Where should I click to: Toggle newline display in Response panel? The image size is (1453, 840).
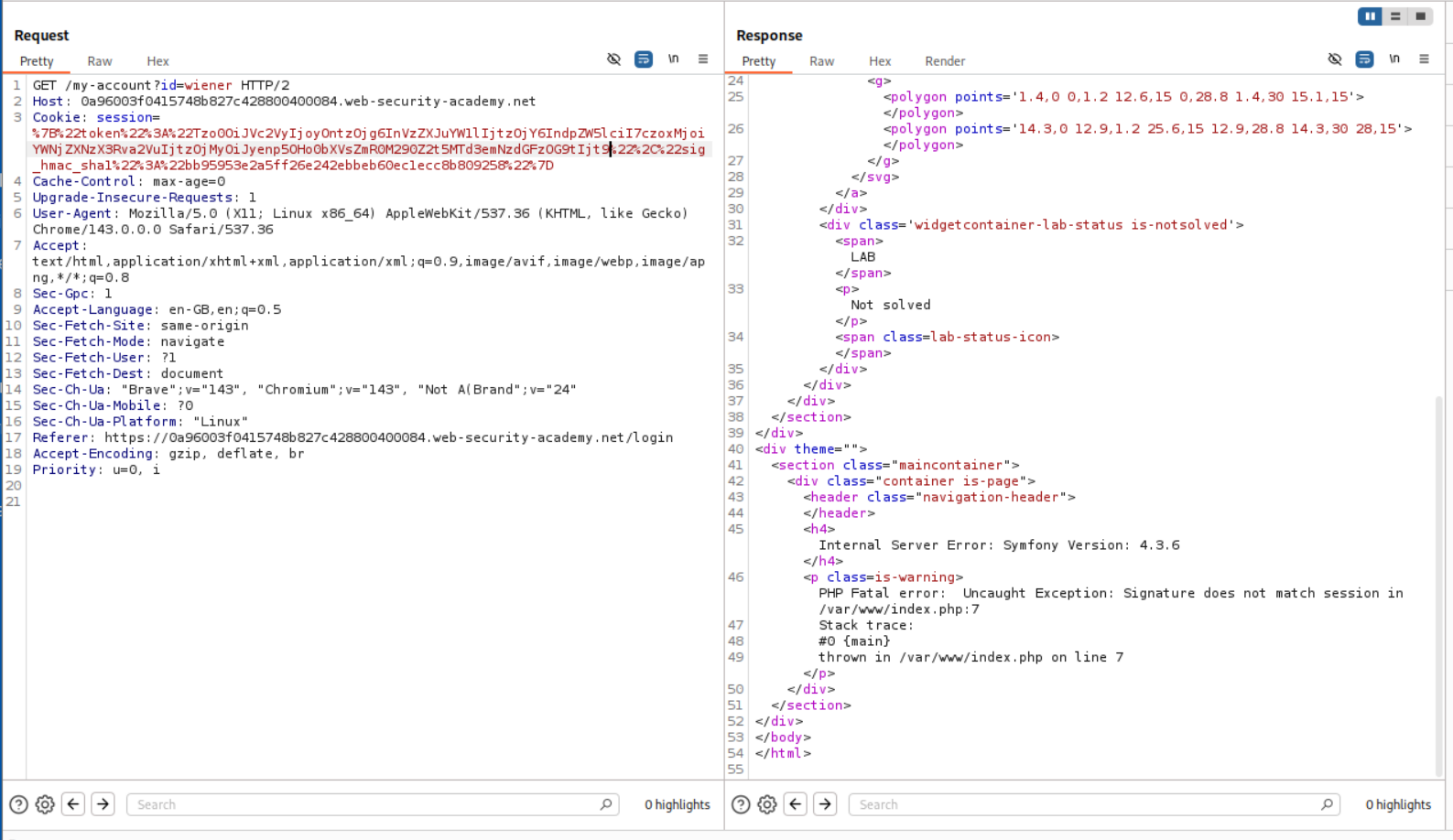[x=1394, y=59]
